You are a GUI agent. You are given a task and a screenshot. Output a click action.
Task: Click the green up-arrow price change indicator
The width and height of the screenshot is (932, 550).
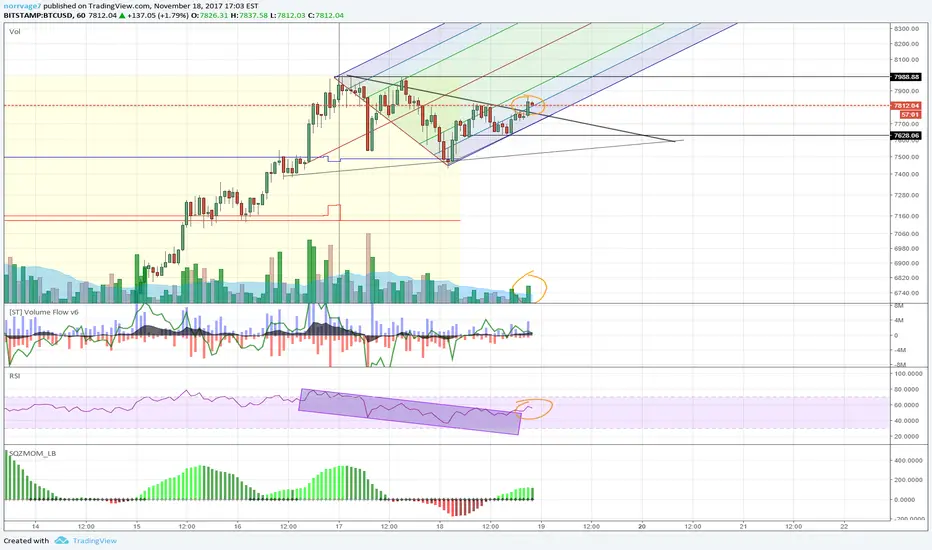click(x=122, y=15)
